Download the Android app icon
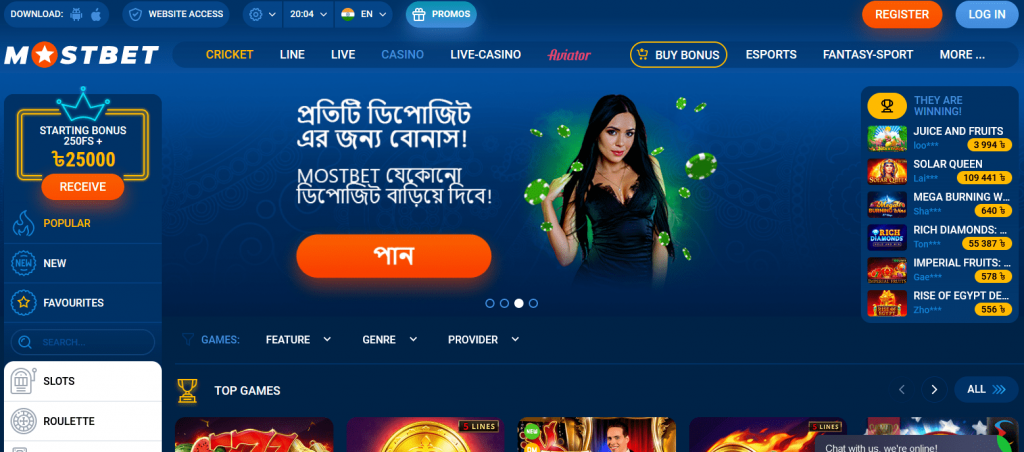Screen dimensions: 1024x452 coord(77,14)
